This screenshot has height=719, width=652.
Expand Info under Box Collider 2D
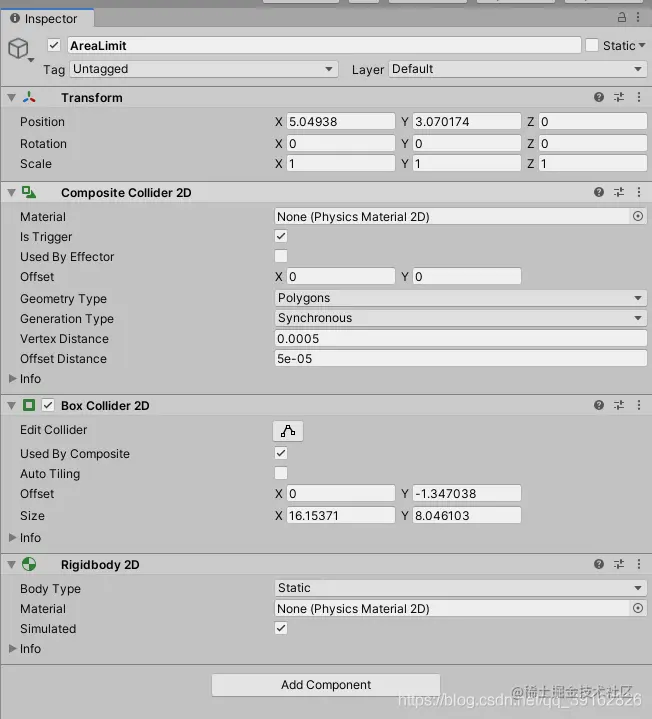click(x=12, y=537)
